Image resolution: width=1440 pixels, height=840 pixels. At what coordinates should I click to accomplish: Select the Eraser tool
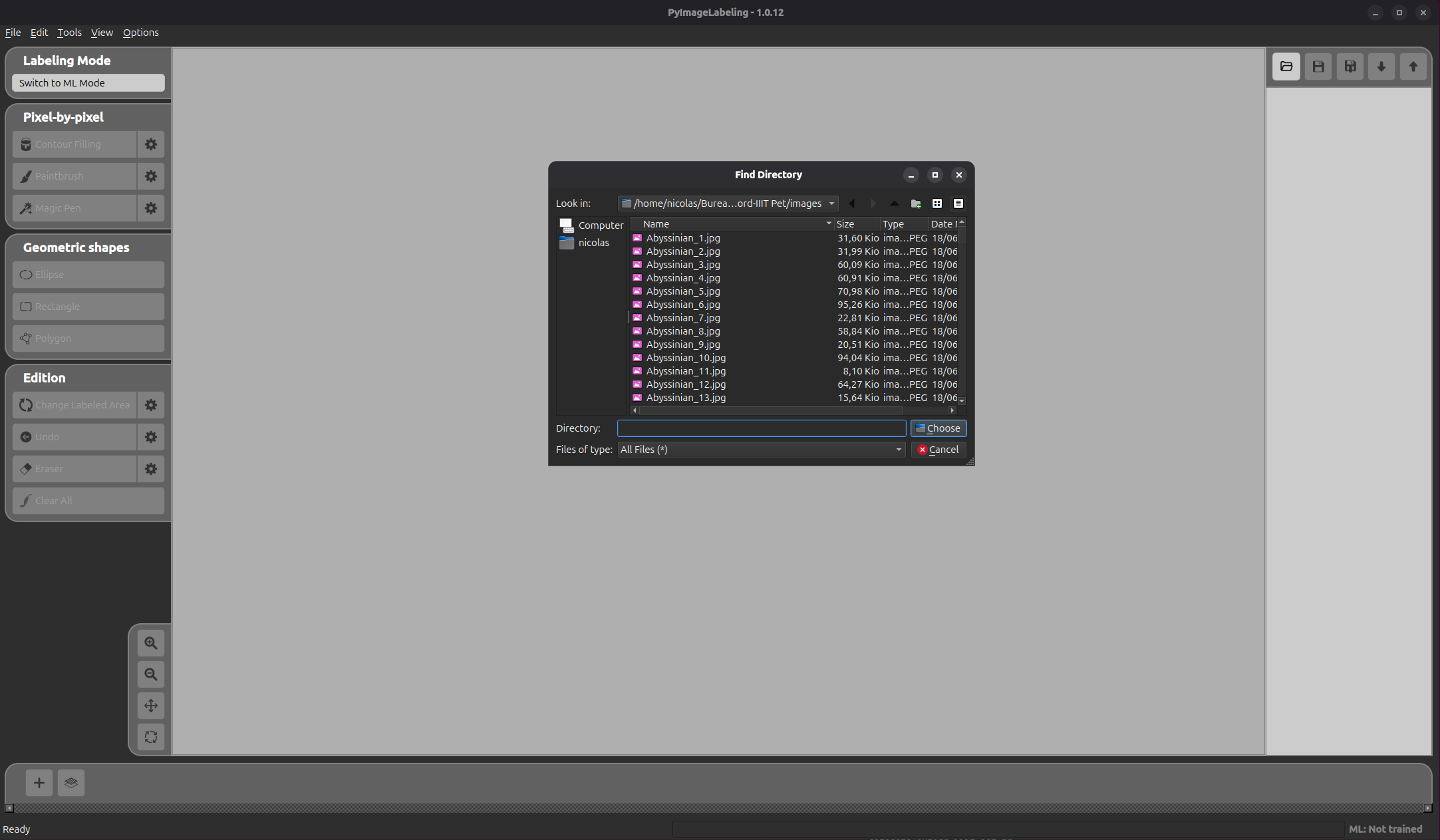tap(74, 469)
